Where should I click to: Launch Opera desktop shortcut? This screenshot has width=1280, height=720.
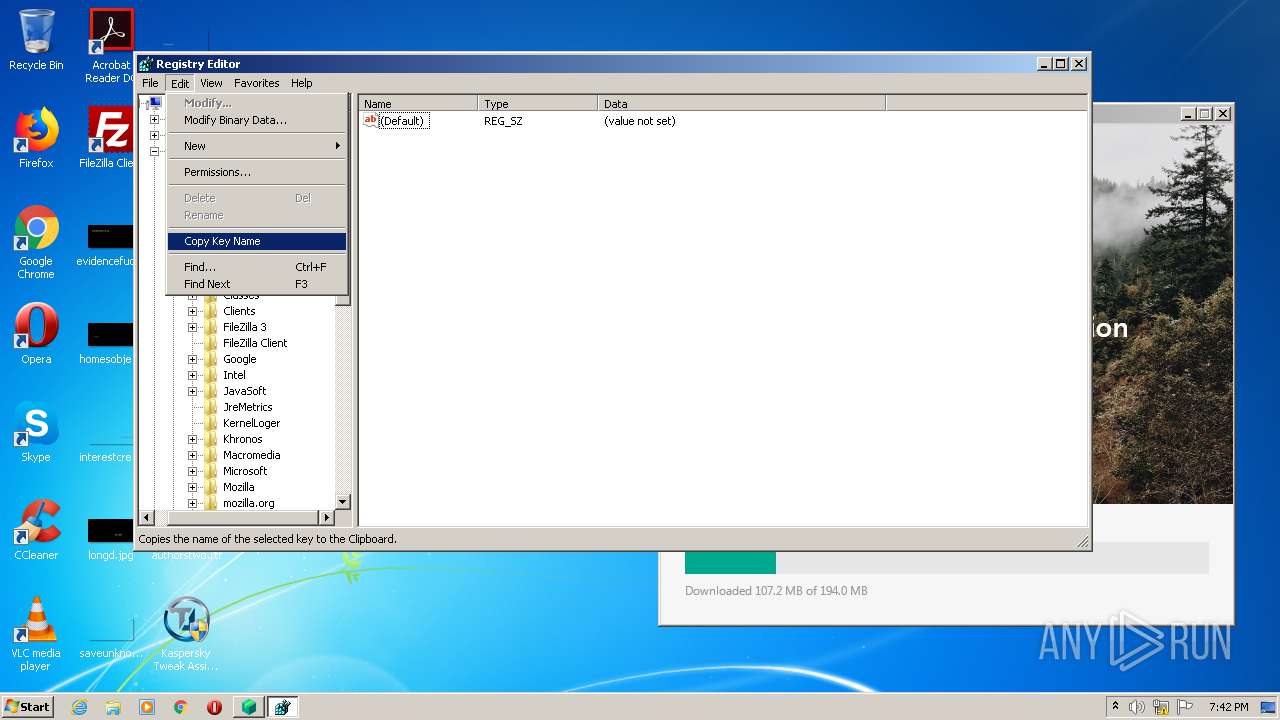(36, 334)
